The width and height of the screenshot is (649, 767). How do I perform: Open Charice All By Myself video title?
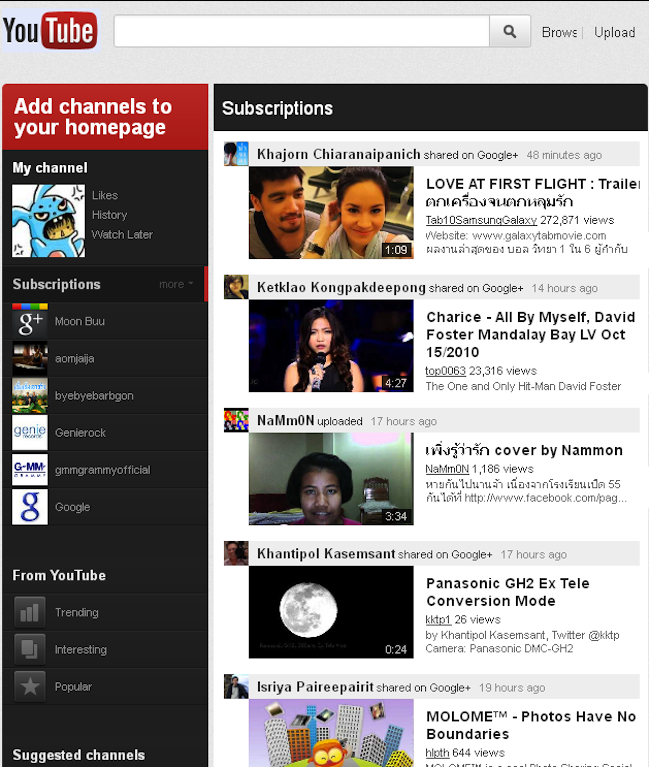[531, 335]
